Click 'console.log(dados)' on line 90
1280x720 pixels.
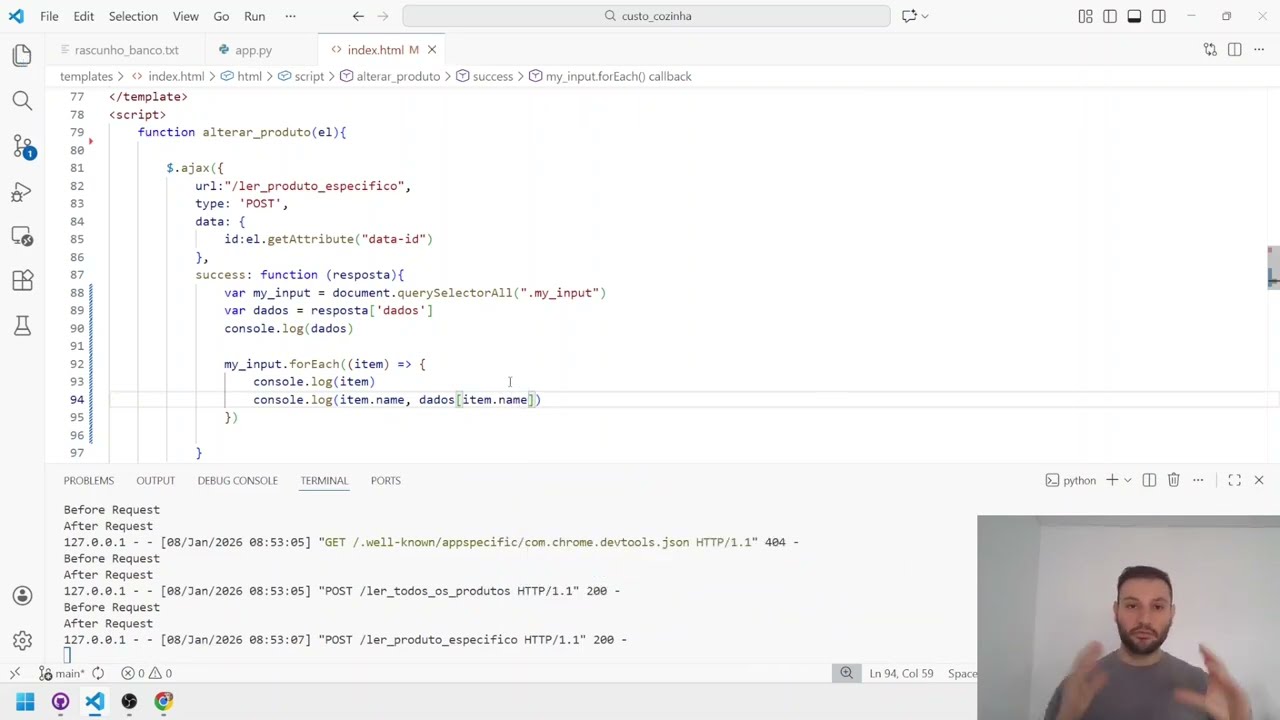[288, 328]
